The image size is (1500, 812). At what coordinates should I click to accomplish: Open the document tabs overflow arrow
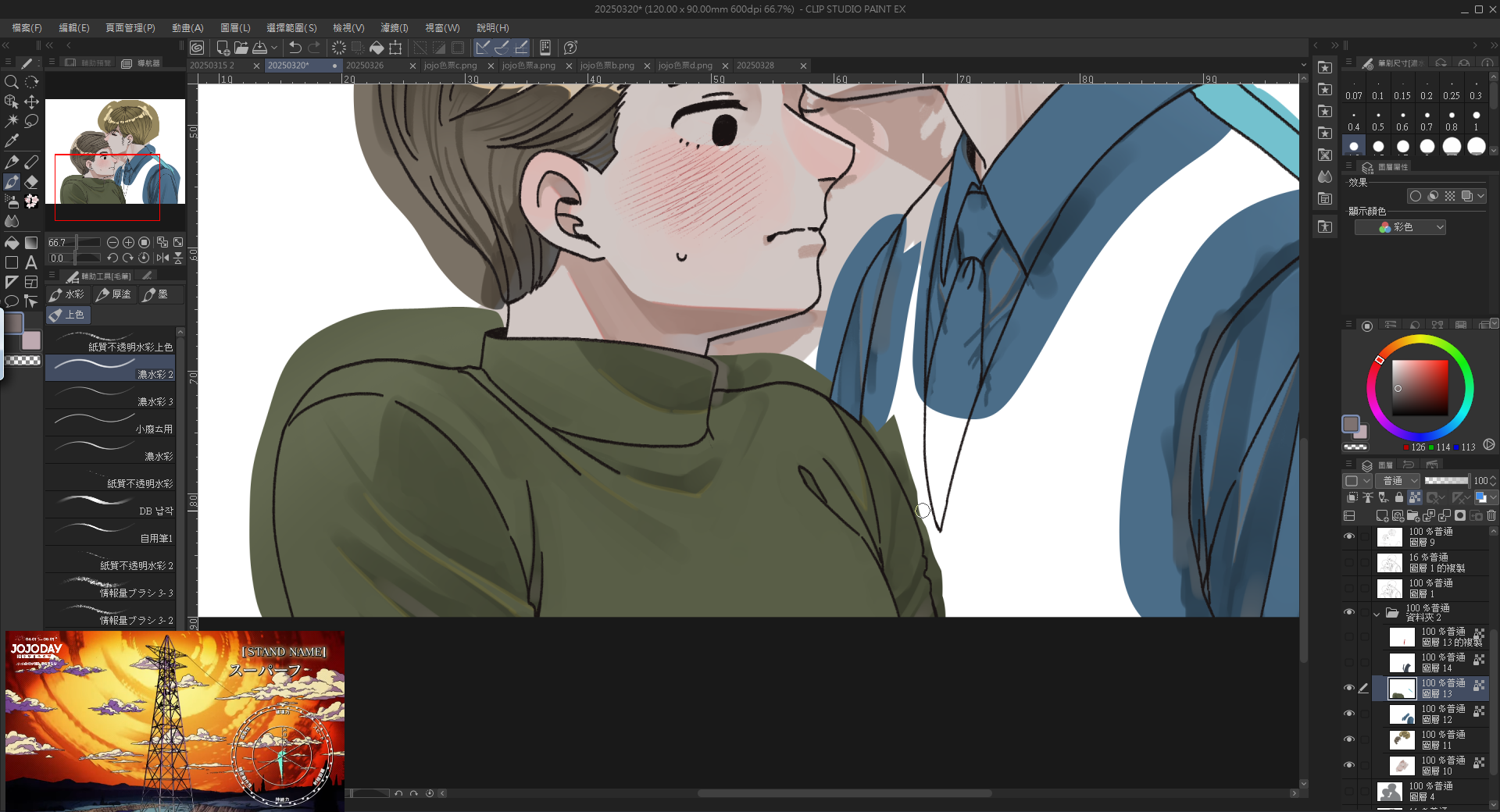[1303, 66]
